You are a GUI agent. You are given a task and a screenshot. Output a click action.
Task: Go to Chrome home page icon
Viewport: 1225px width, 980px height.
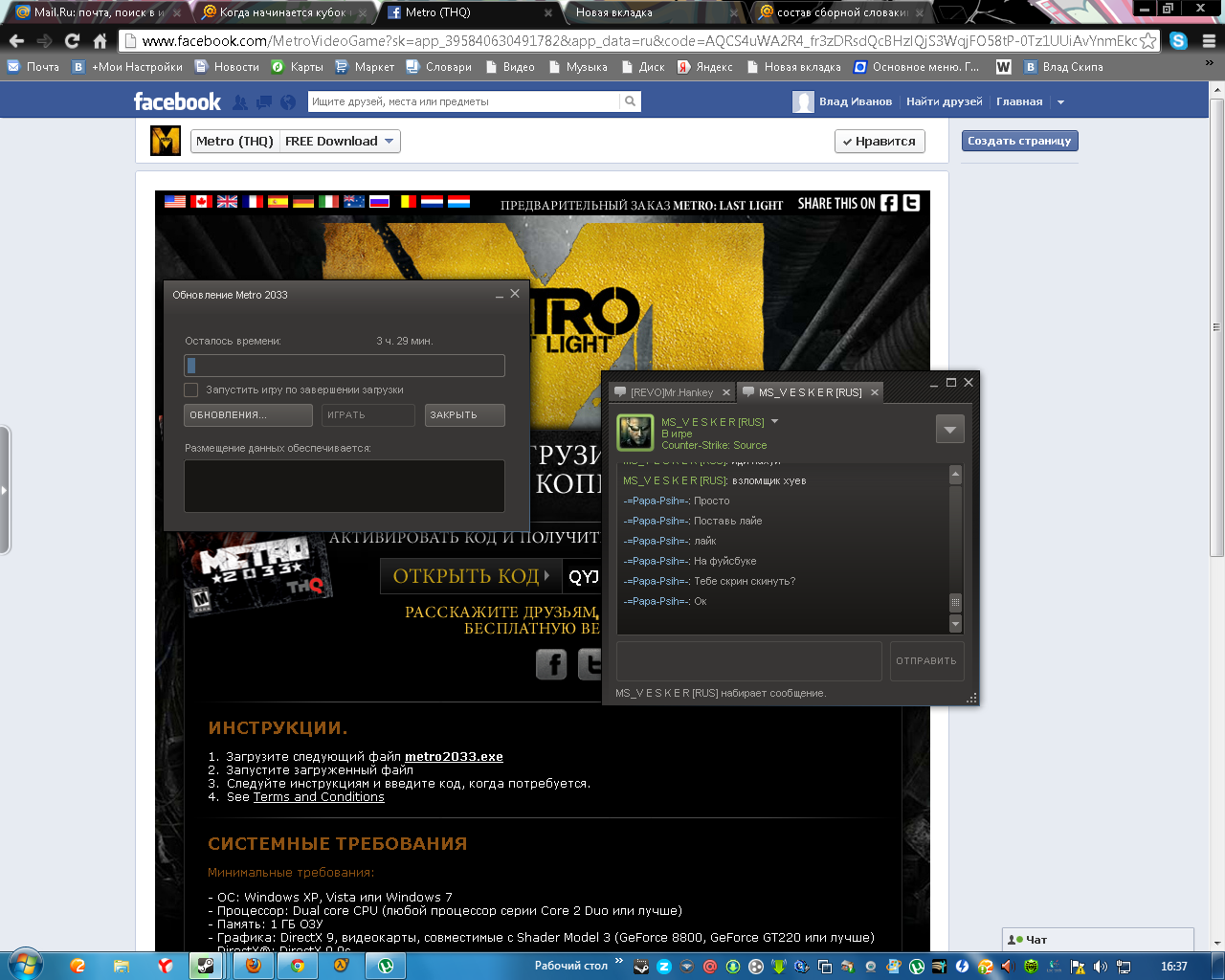pos(100,41)
